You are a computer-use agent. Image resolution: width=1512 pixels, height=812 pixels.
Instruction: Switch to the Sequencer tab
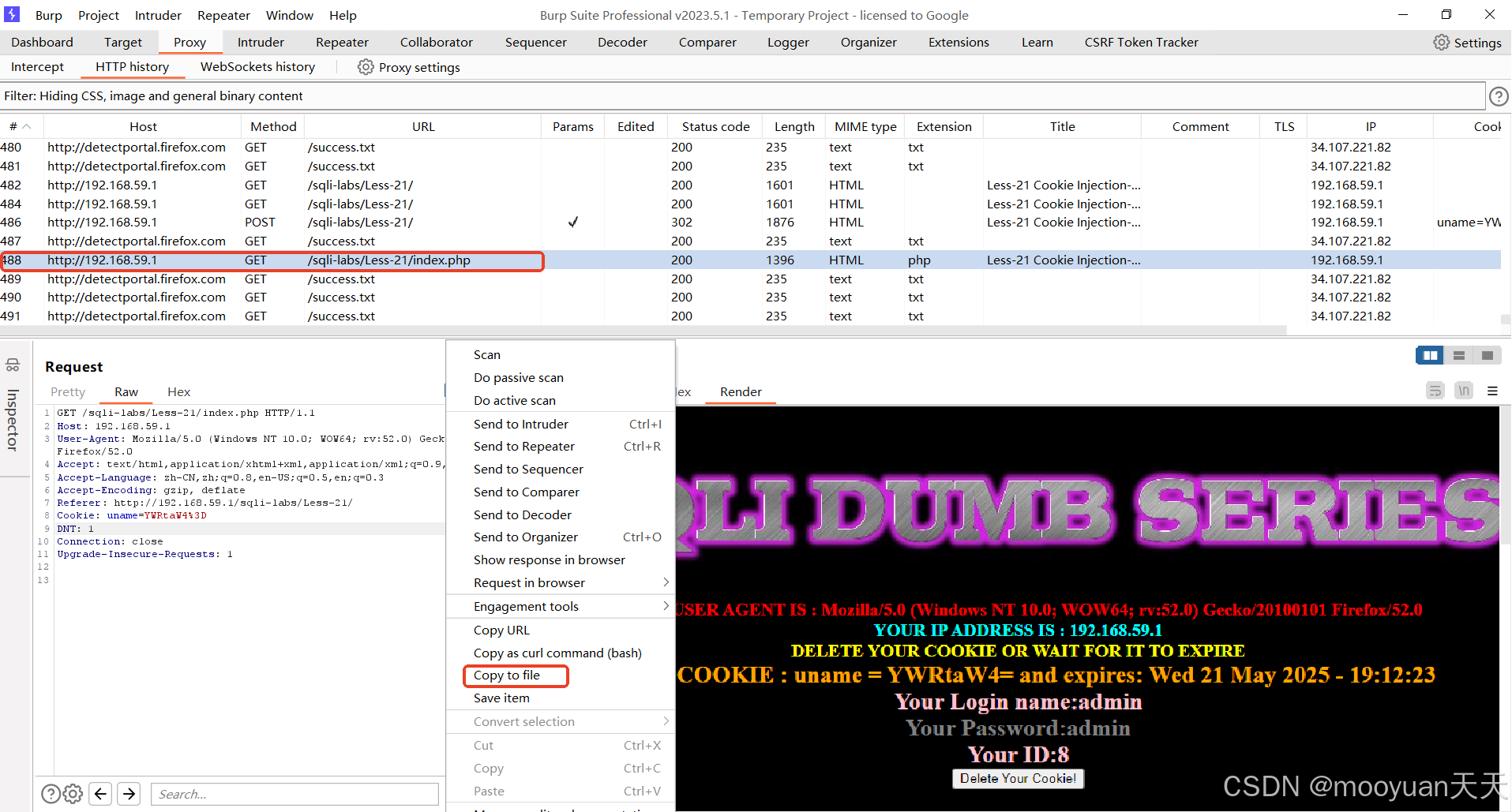coord(536,42)
